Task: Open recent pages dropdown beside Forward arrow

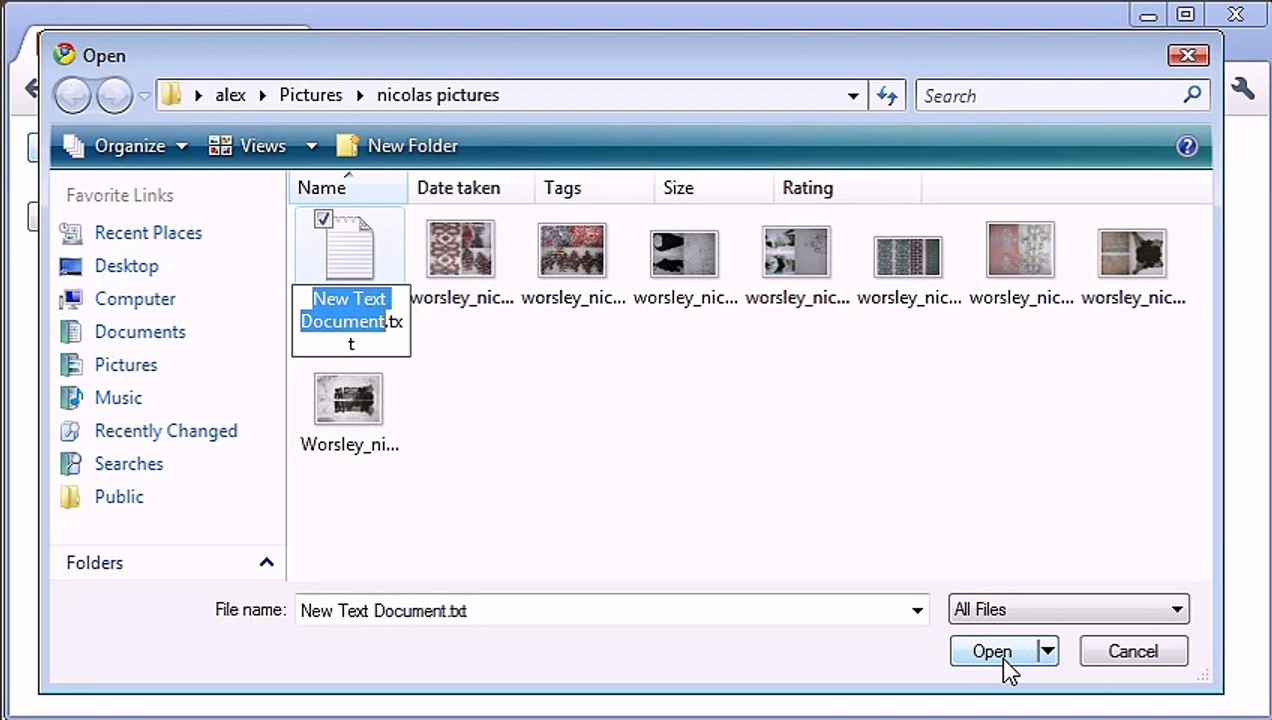Action: 144,96
